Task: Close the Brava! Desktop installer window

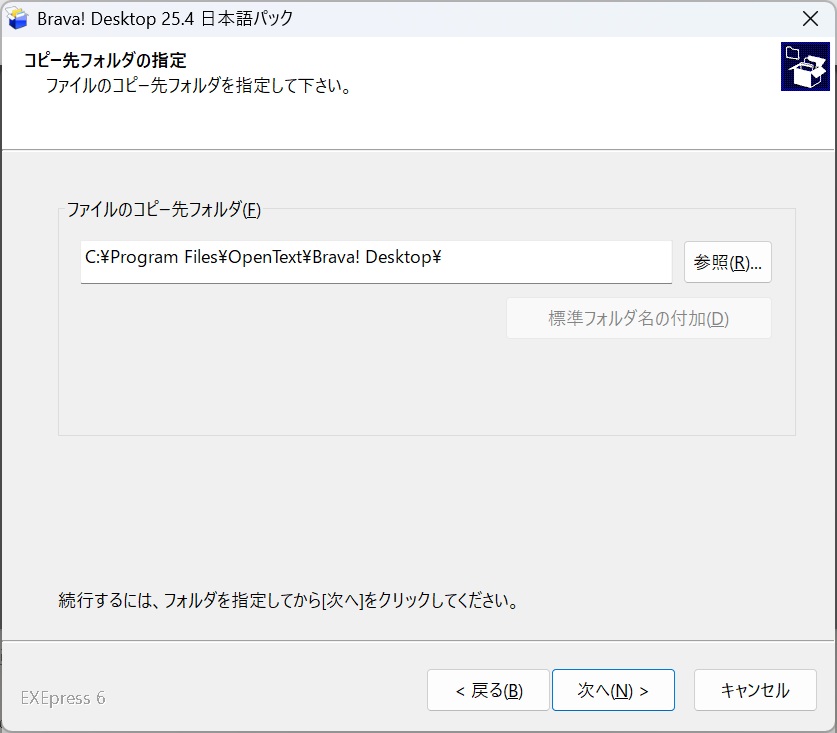Action: click(809, 18)
